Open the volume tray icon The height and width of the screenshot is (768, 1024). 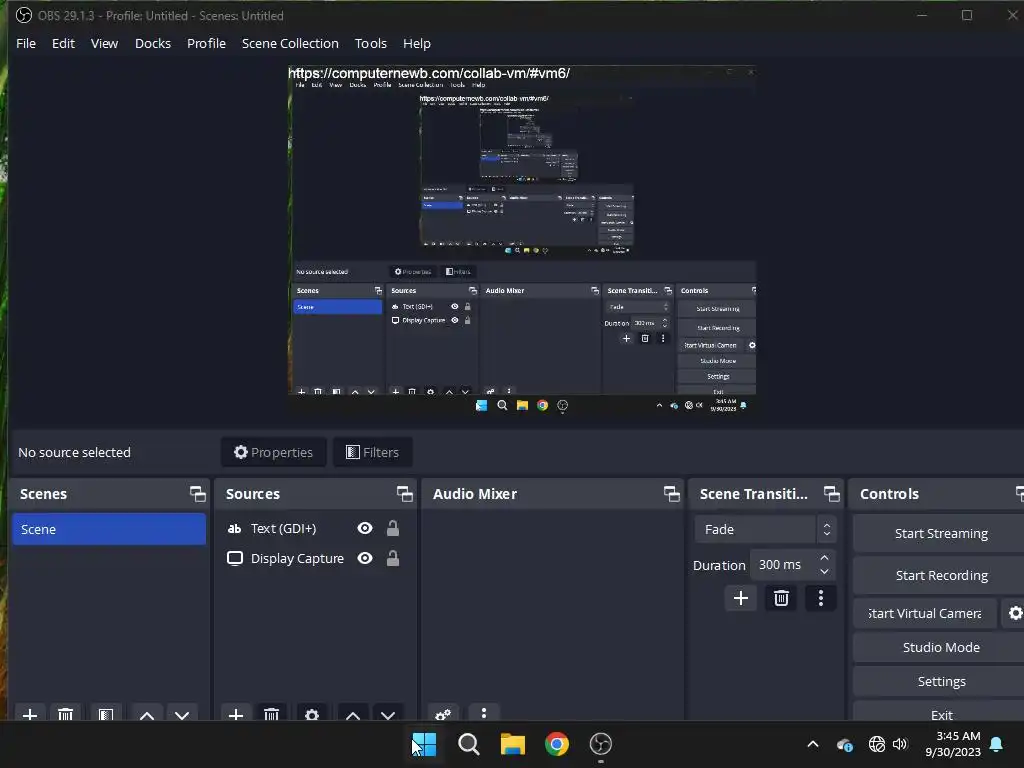[x=900, y=744]
